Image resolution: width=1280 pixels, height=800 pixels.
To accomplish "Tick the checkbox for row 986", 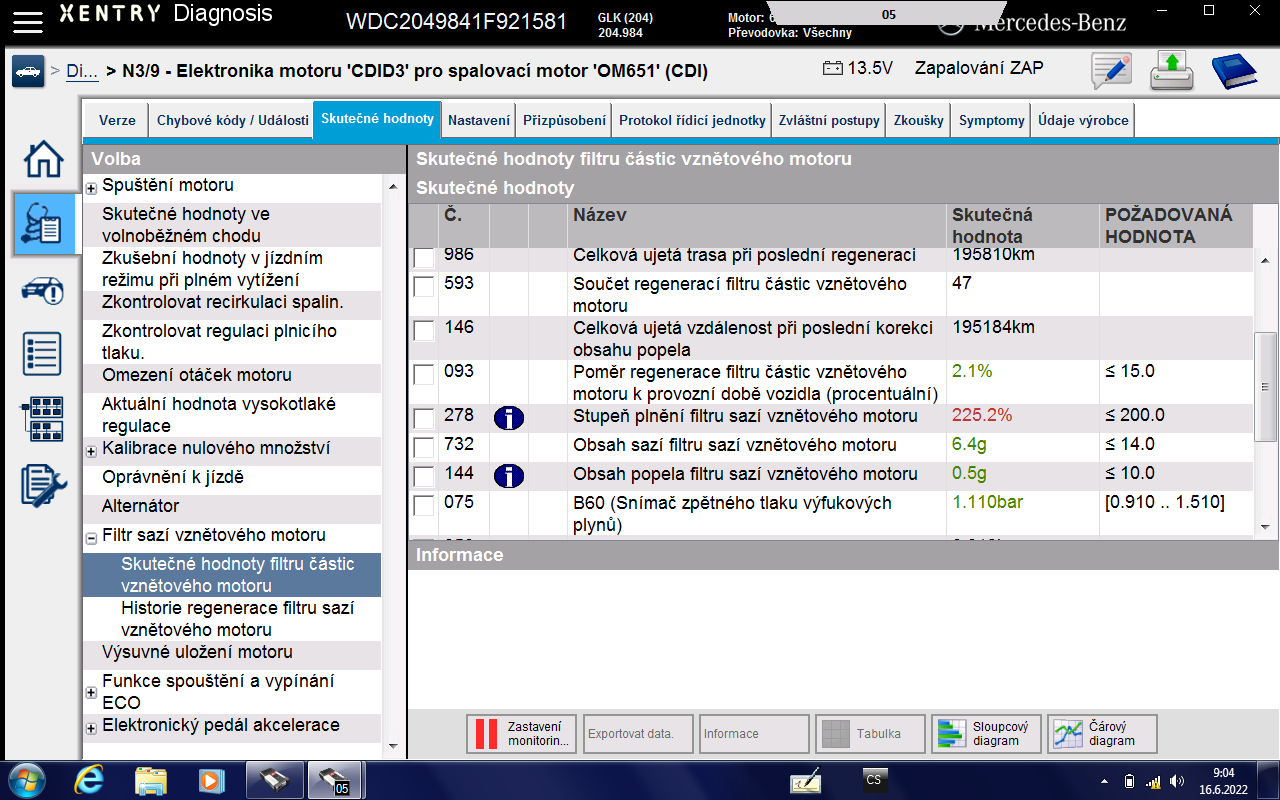I will point(424,257).
